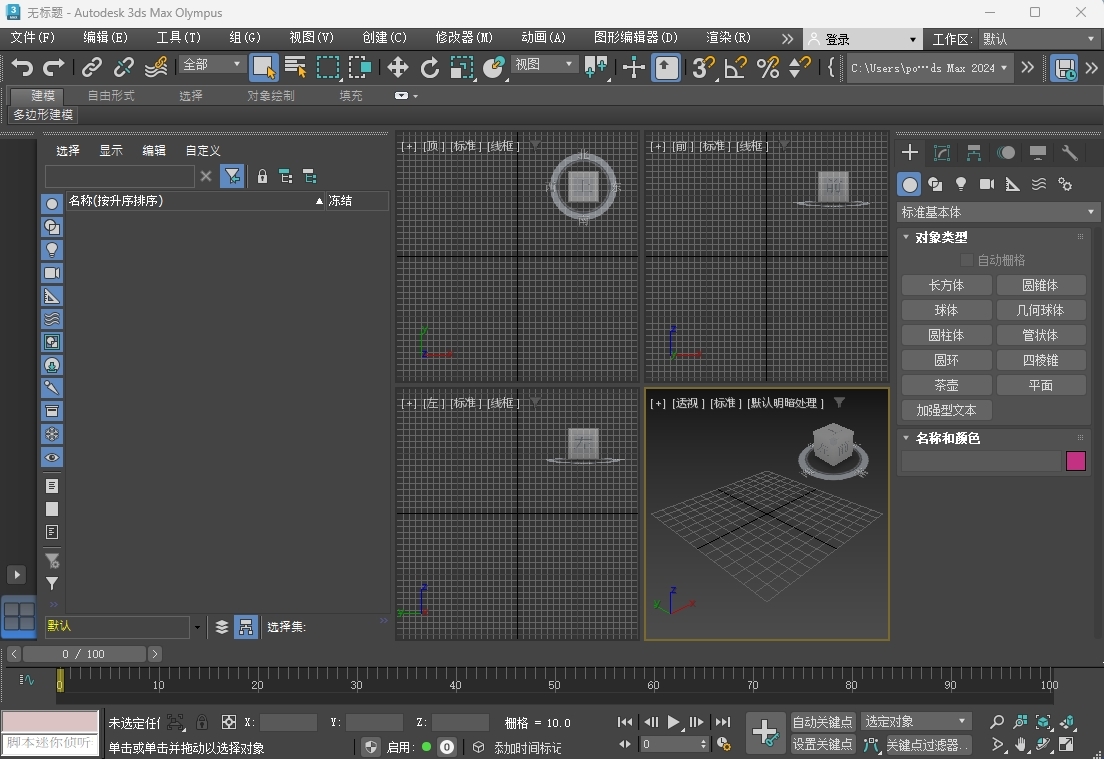The width and height of the screenshot is (1104, 759).
Task: Open the Modify panel tab icon
Action: (x=941, y=153)
